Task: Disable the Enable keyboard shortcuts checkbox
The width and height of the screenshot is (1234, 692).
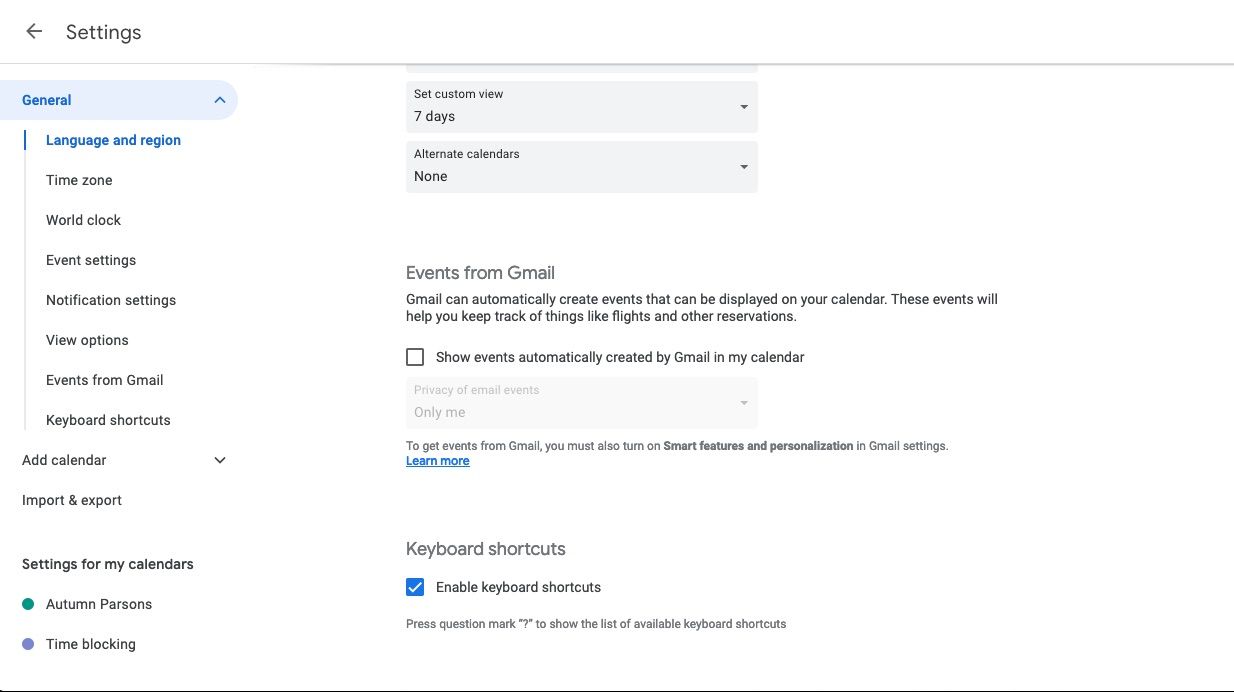Action: click(x=415, y=587)
